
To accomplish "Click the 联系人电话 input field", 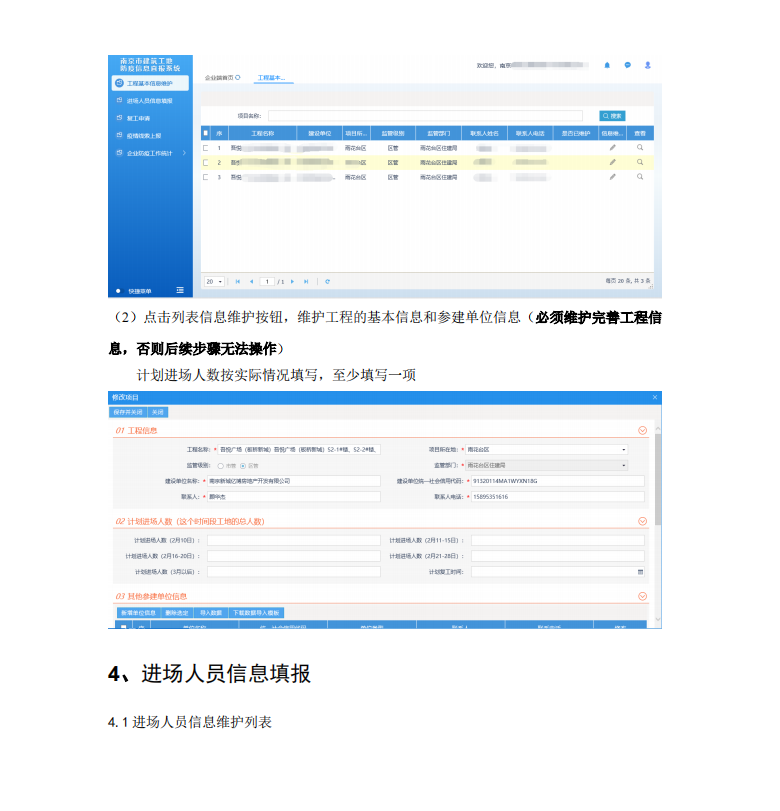I will (x=558, y=497).
